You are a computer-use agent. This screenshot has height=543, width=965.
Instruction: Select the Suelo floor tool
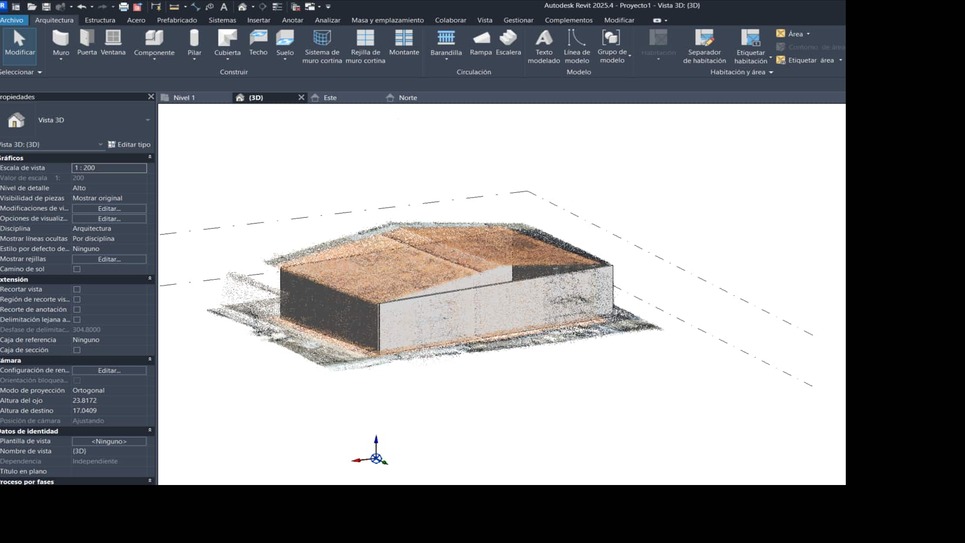point(285,43)
